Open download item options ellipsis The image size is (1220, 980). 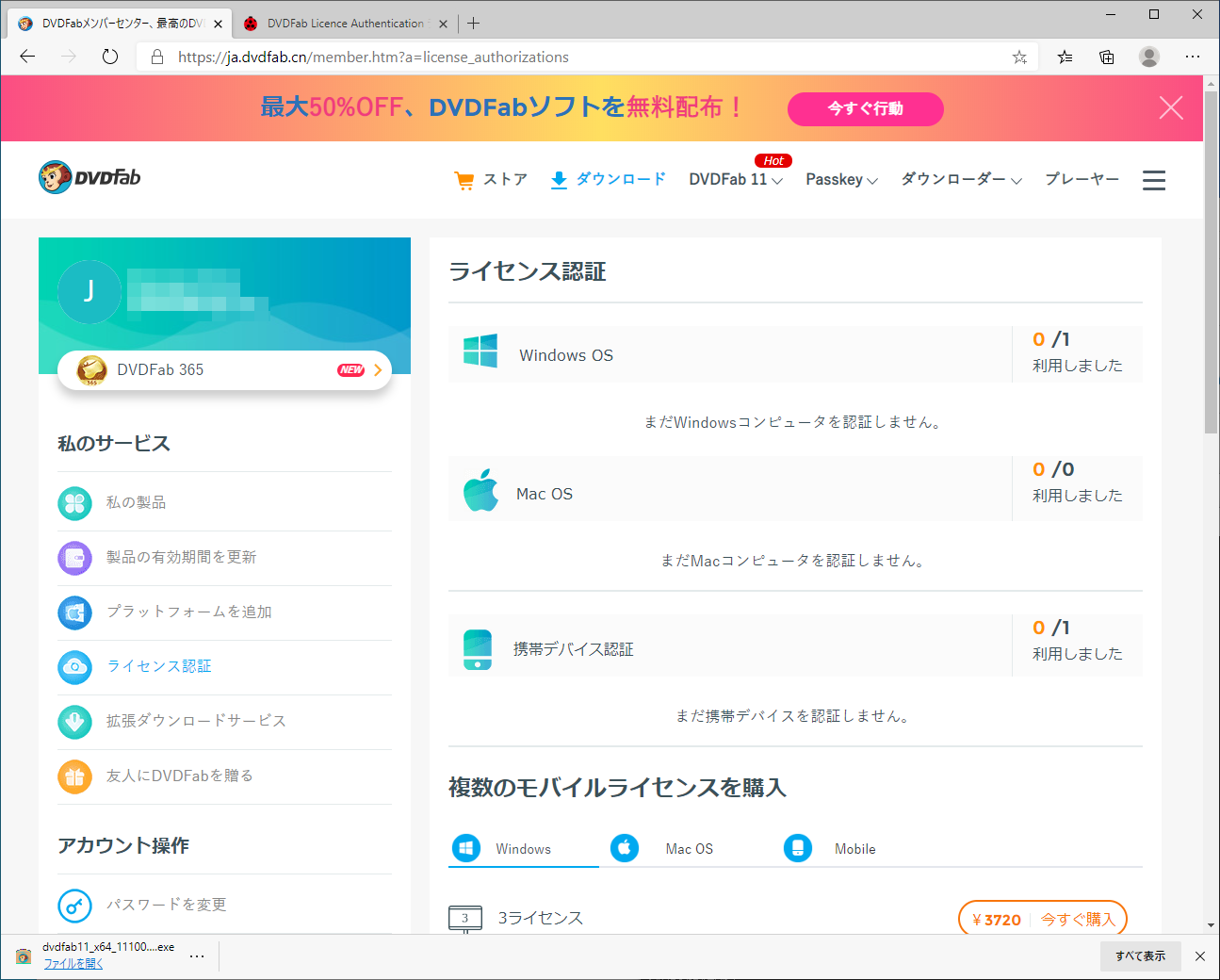[x=197, y=956]
